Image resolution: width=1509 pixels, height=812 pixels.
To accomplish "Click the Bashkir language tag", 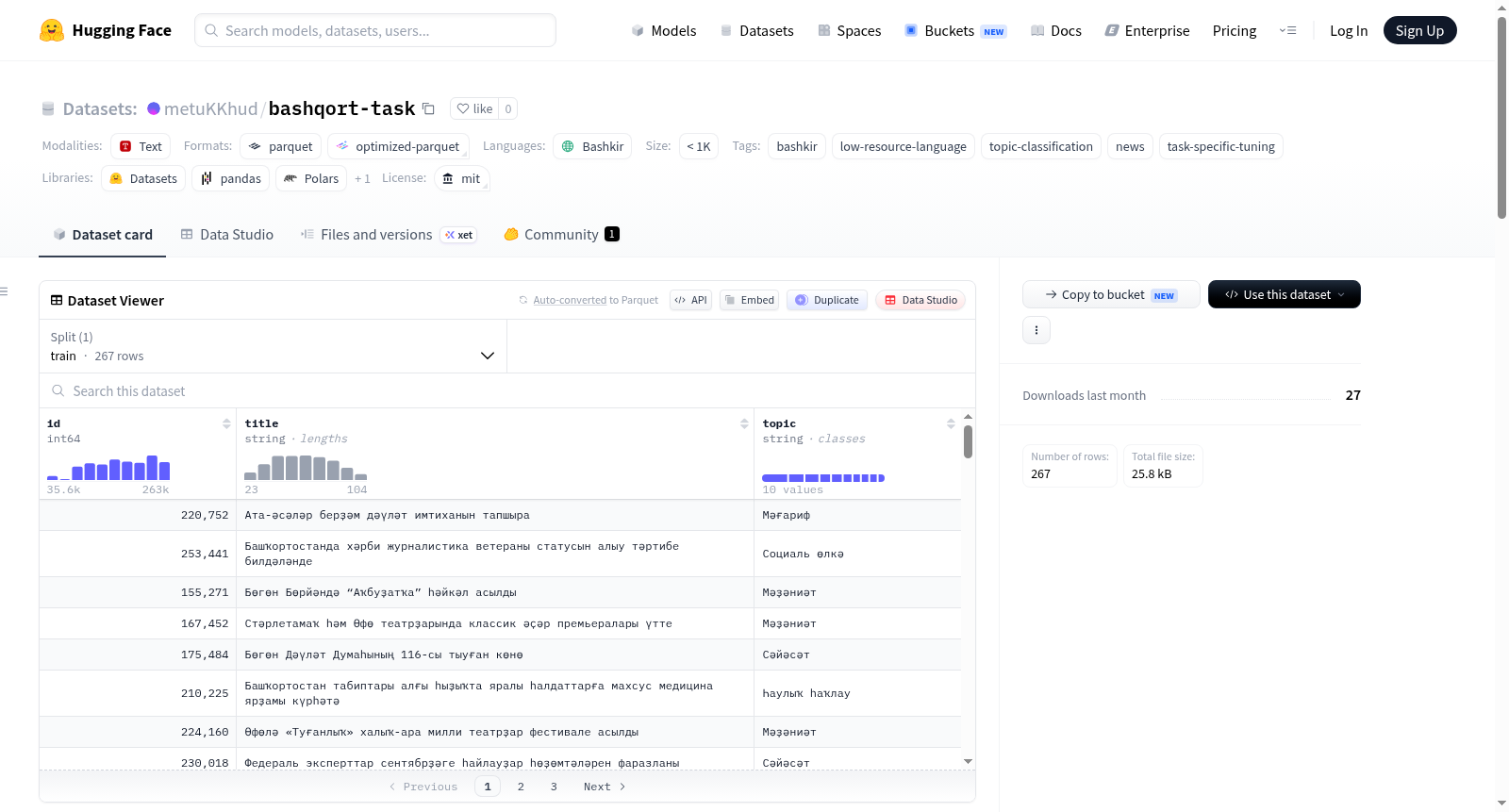I will (x=592, y=146).
